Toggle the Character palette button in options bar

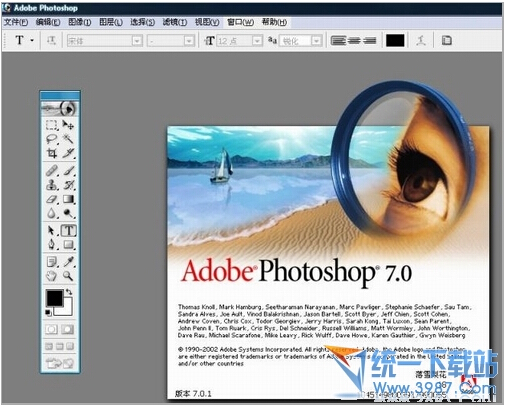[x=446, y=41]
